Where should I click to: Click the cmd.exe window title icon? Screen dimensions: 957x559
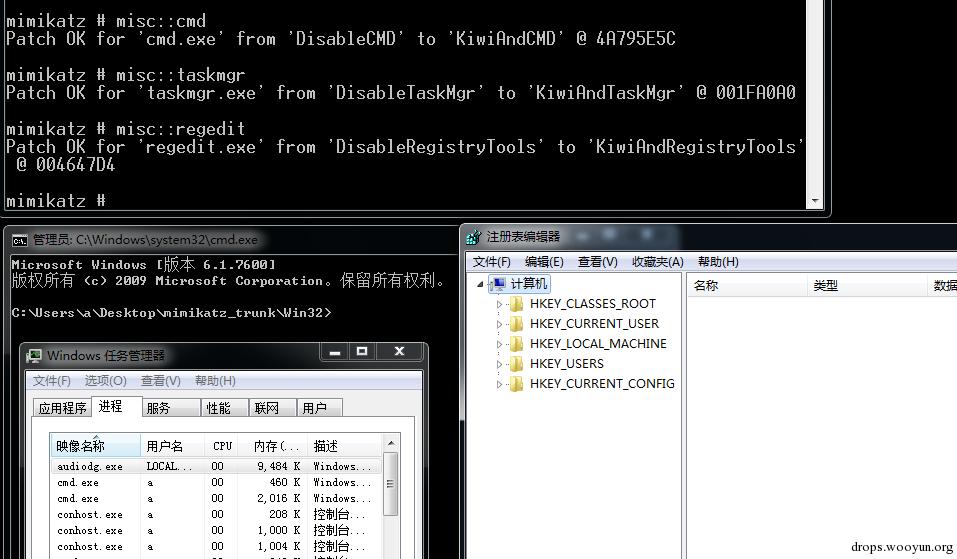(x=20, y=240)
